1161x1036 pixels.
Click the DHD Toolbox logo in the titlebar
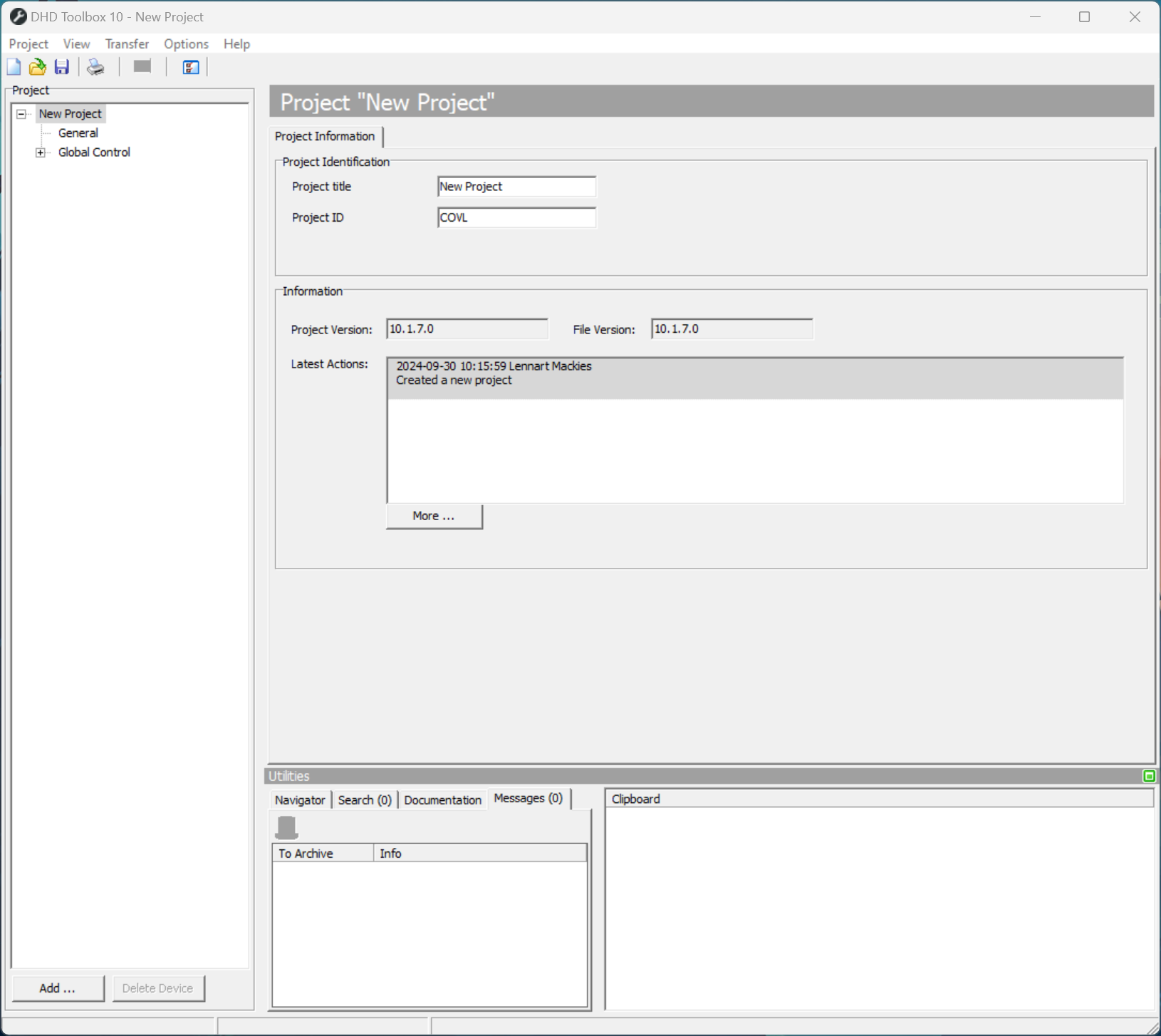[x=18, y=16]
